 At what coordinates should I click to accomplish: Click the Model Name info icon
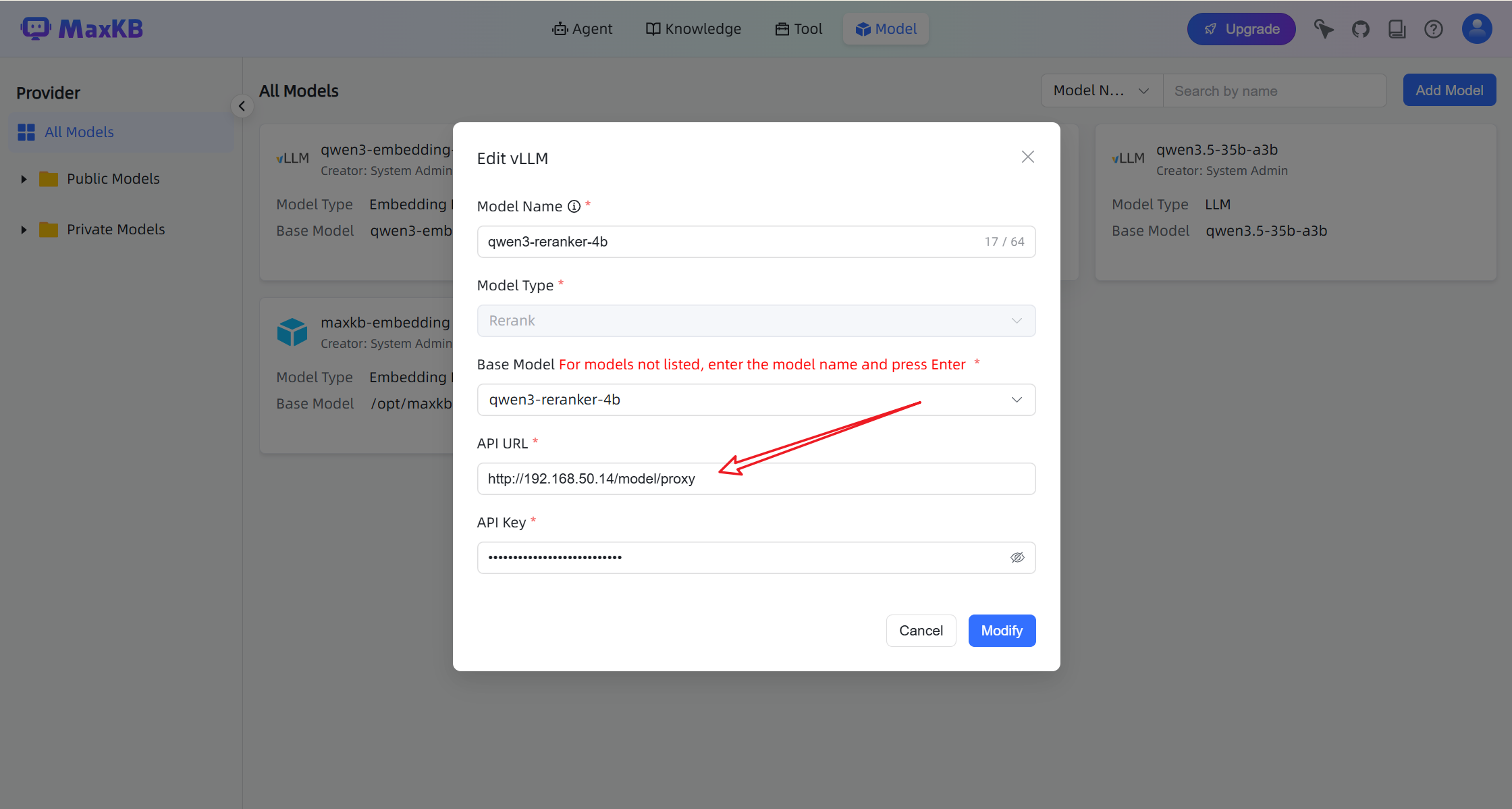pyautogui.click(x=574, y=207)
